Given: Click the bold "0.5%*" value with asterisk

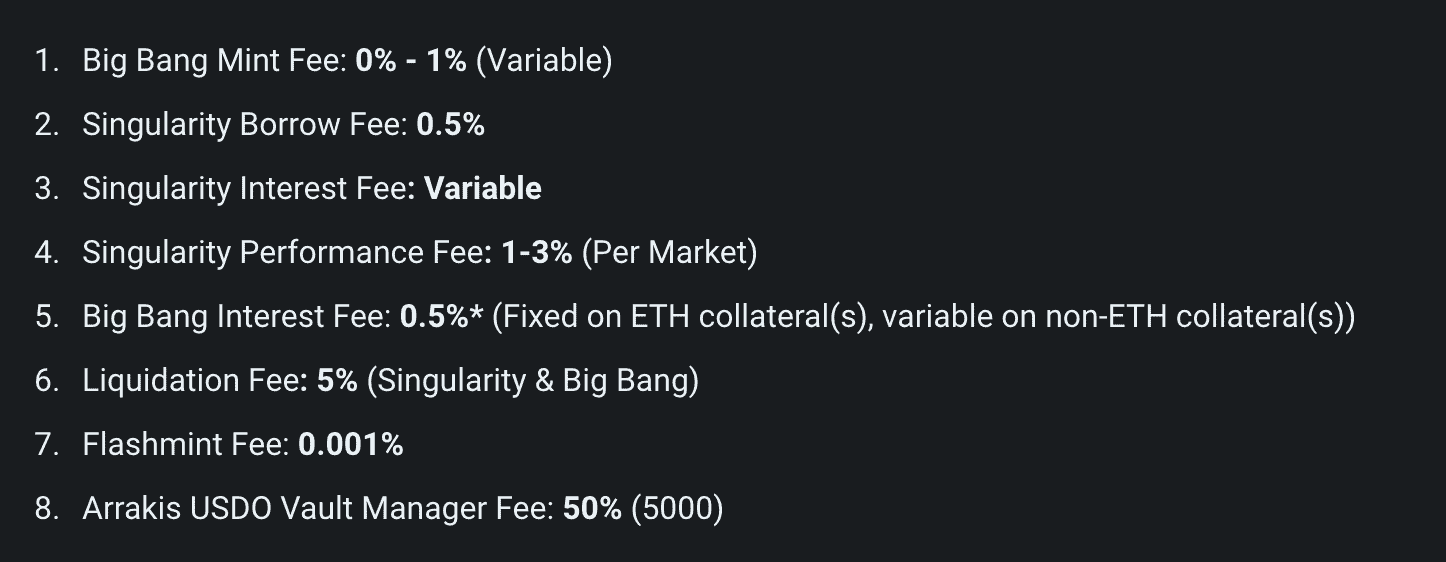Looking at the screenshot, I should (x=442, y=317).
